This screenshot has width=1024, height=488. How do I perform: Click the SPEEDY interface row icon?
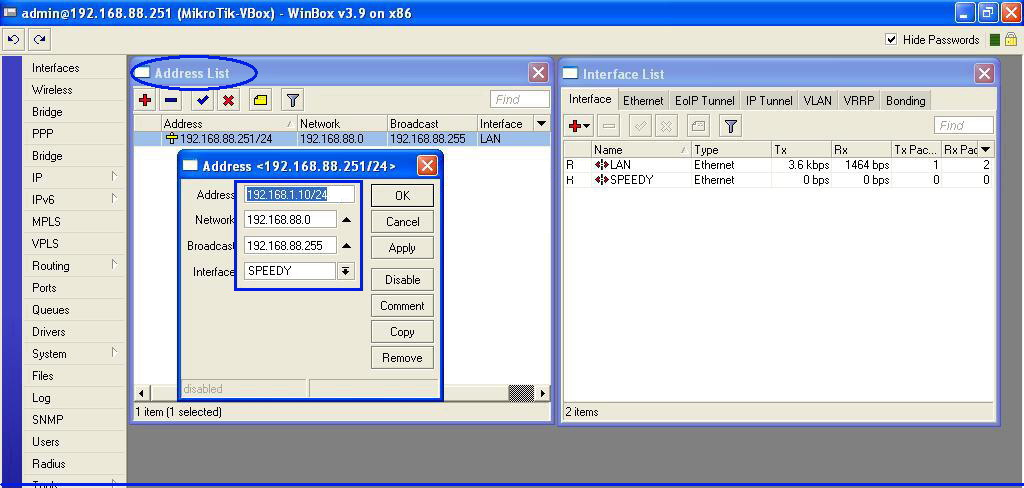(x=601, y=180)
